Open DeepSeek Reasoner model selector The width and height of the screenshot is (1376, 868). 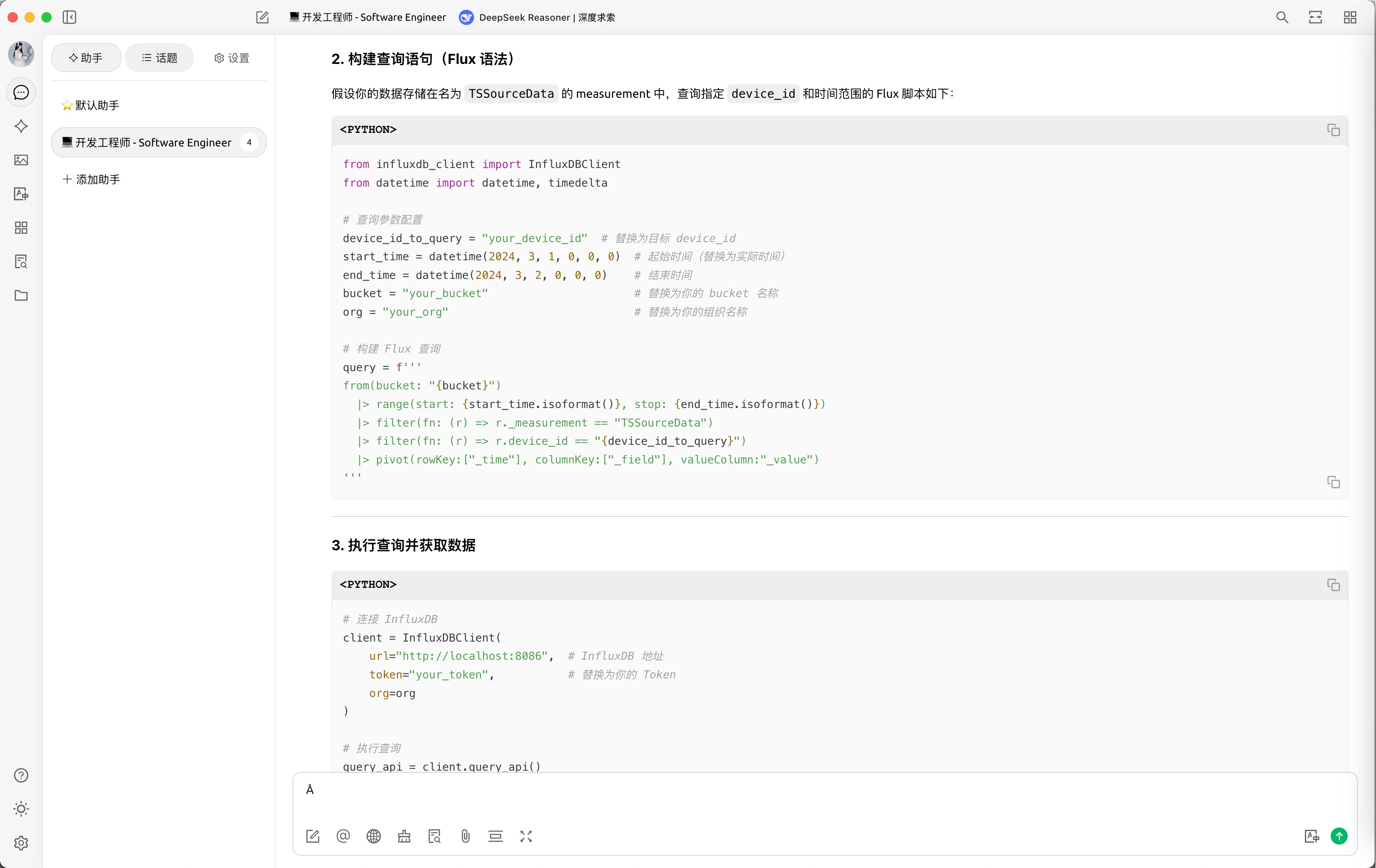537,17
